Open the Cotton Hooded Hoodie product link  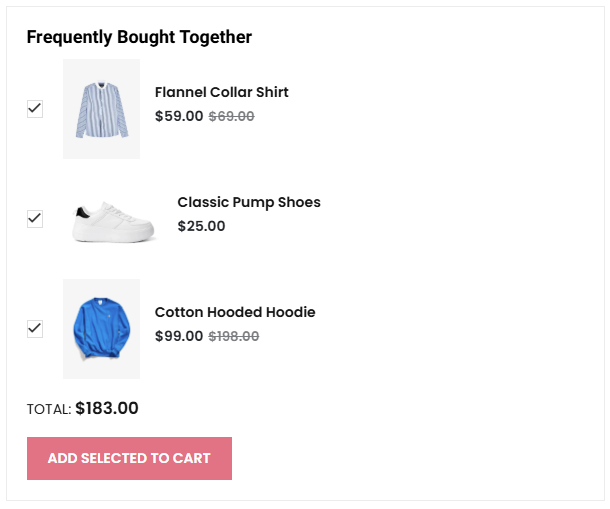point(235,312)
